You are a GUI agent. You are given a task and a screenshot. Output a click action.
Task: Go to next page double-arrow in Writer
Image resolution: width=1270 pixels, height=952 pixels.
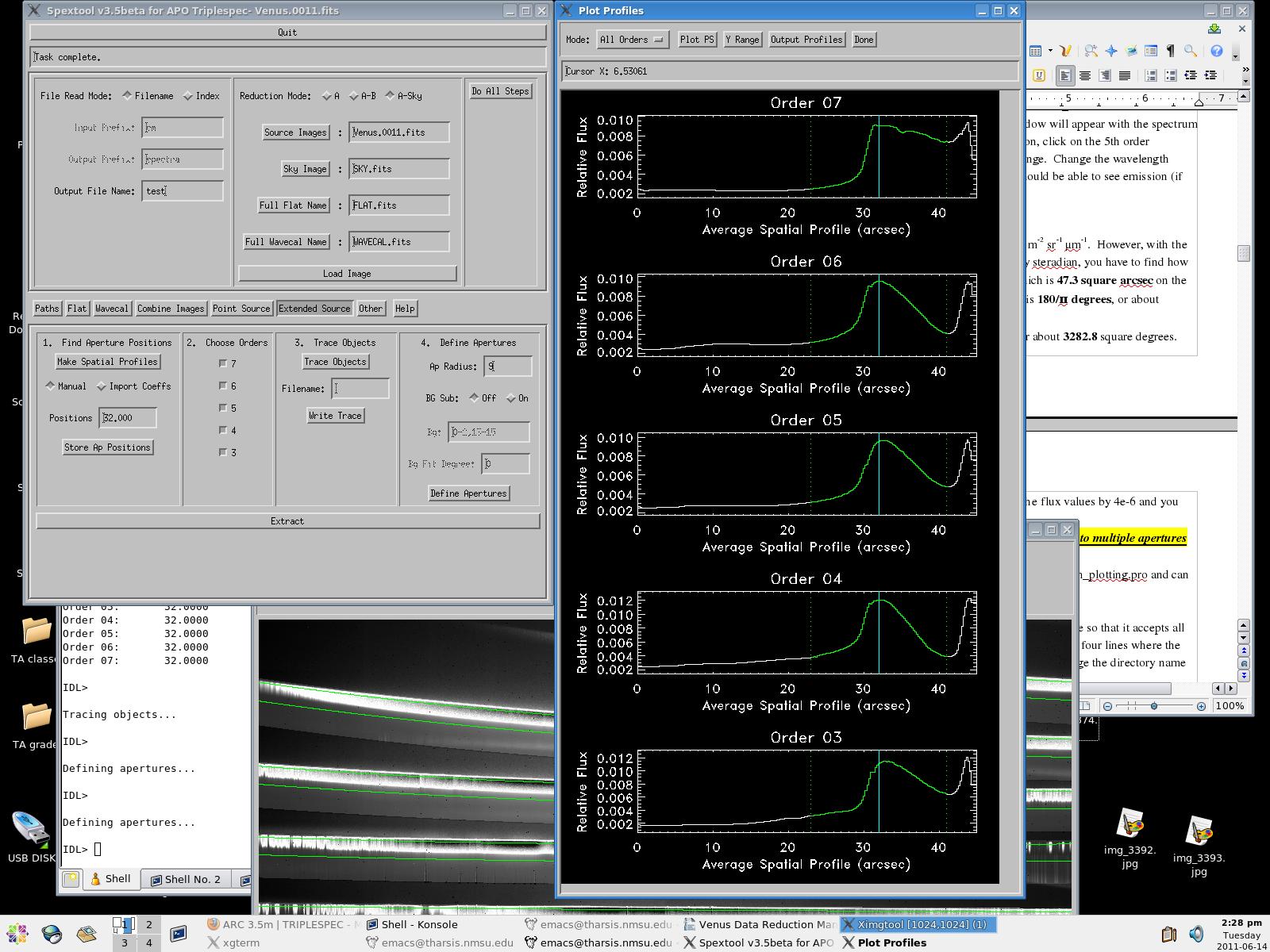(1244, 676)
